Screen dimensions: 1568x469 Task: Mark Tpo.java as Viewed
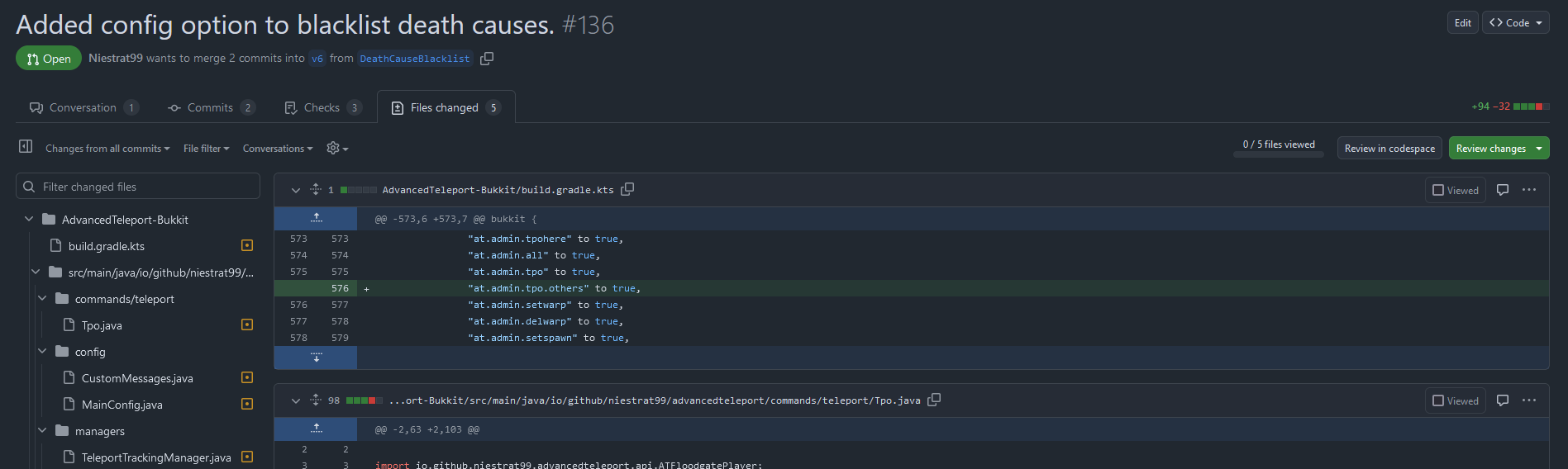(1456, 400)
